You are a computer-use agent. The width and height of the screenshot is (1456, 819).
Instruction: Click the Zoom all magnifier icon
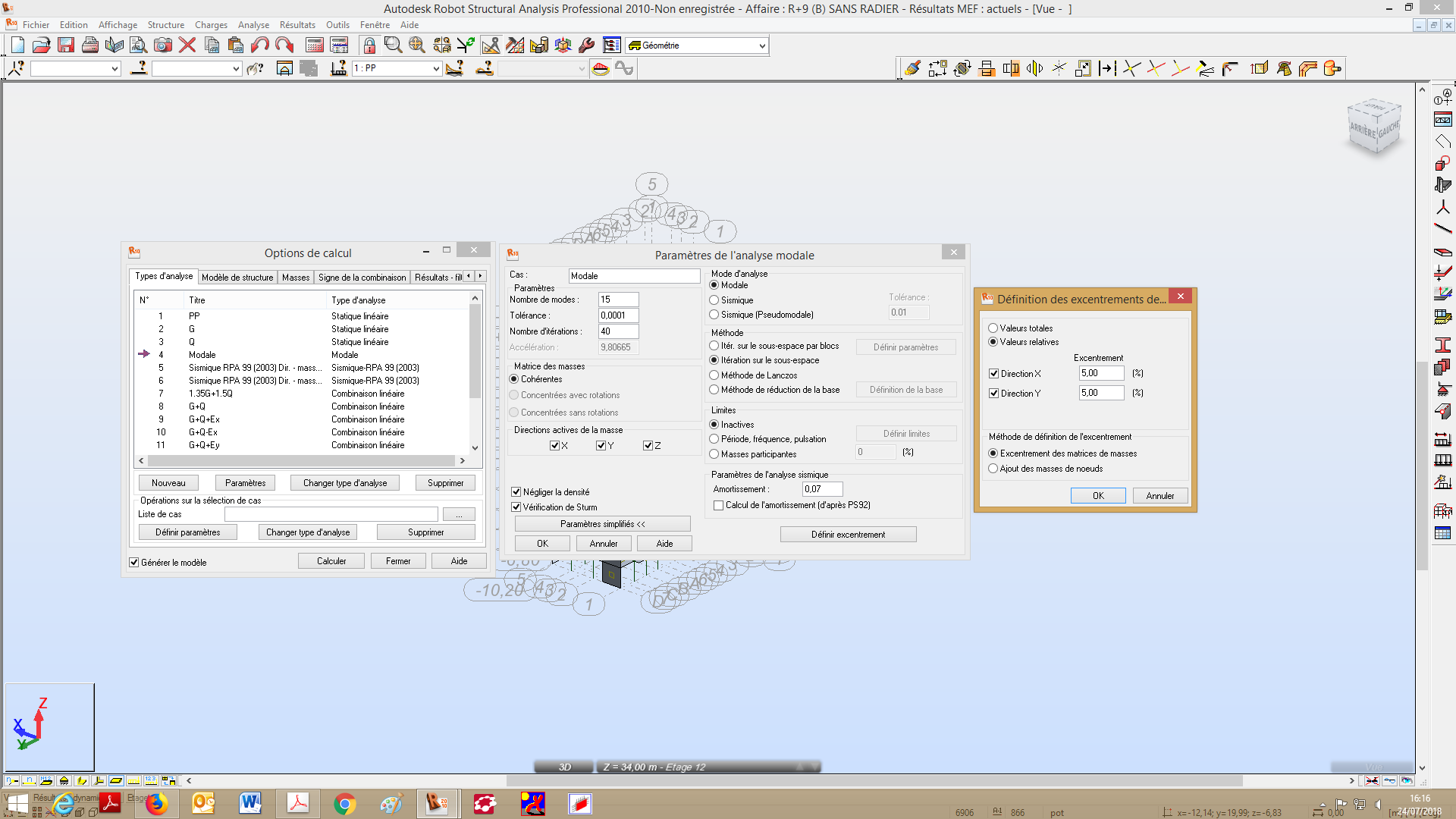(x=417, y=45)
